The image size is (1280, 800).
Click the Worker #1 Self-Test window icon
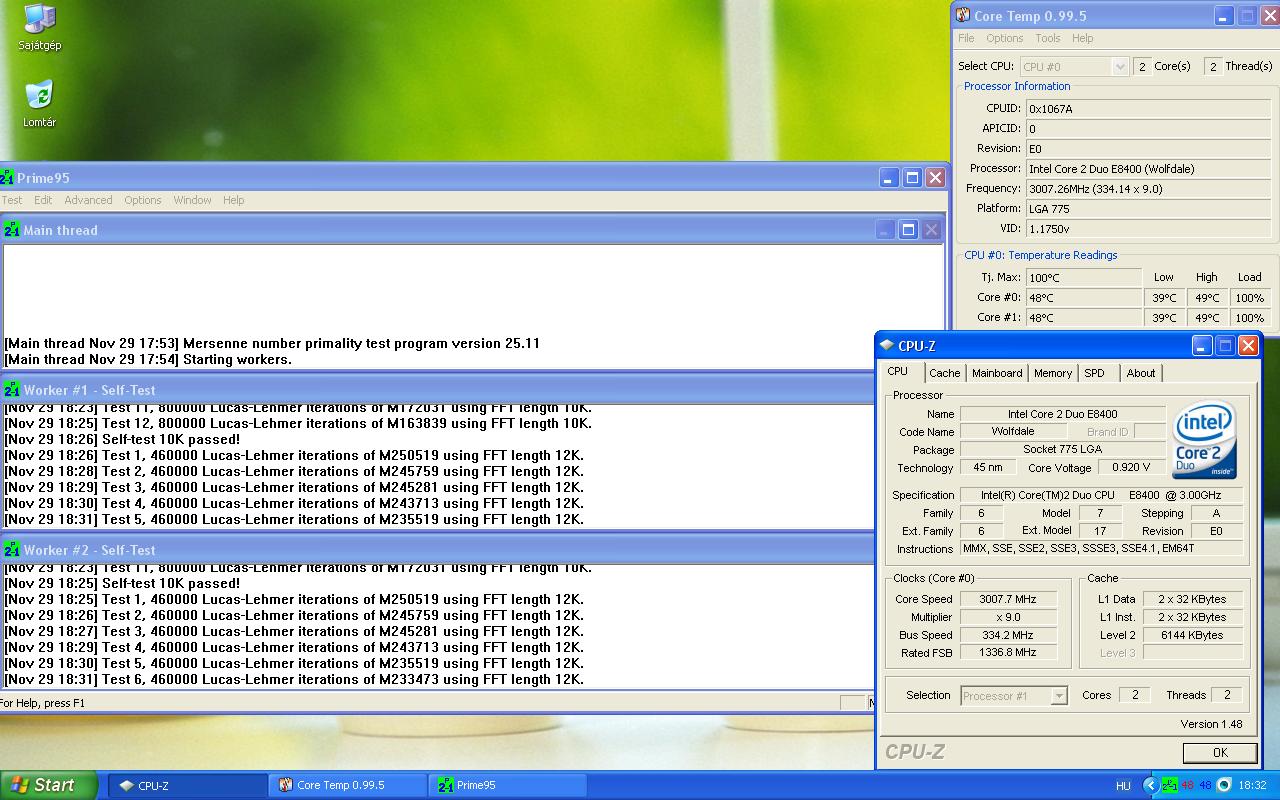click(12, 390)
